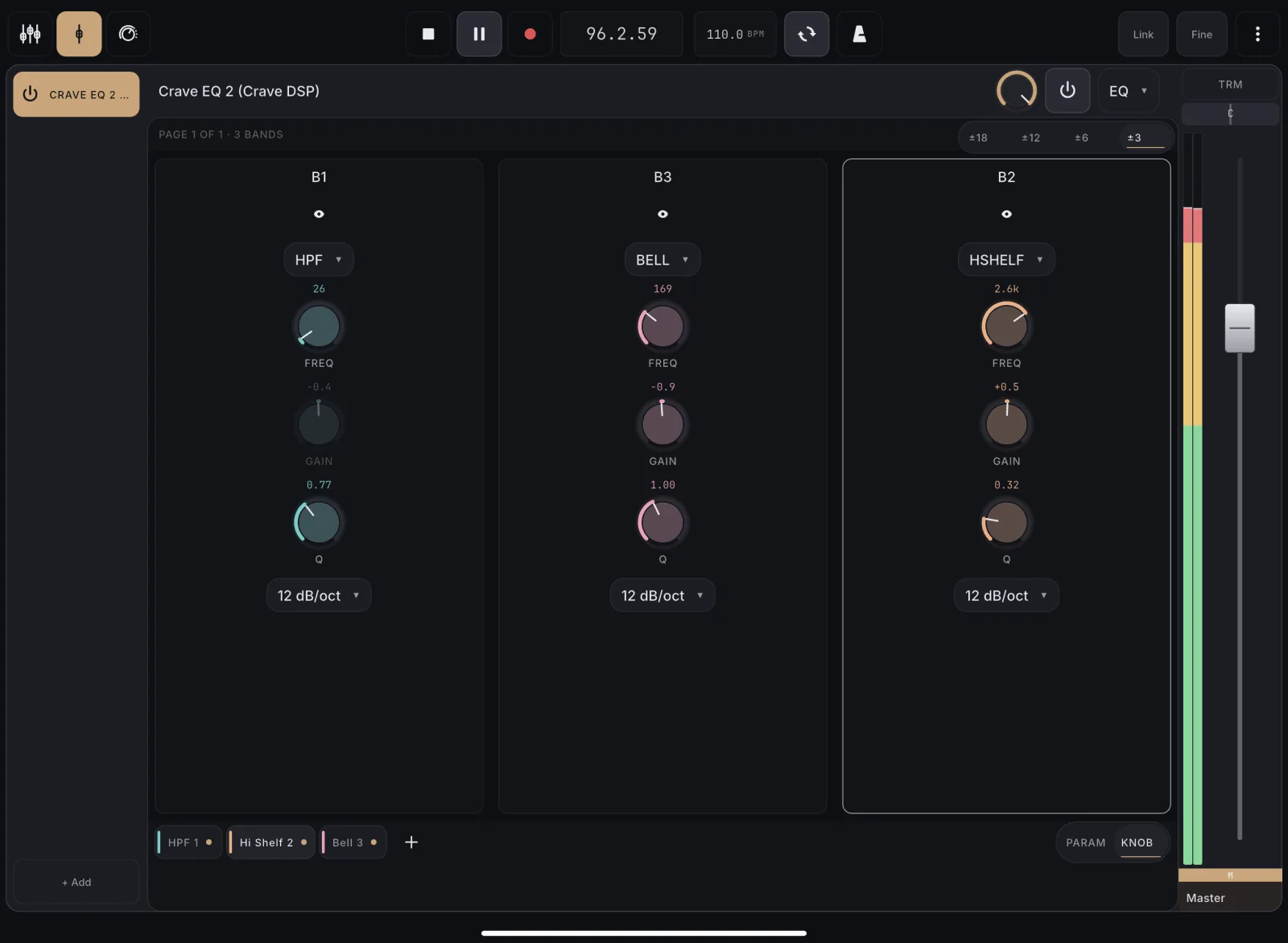Pause the transport
Image resolution: width=1288 pixels, height=943 pixels.
point(479,34)
